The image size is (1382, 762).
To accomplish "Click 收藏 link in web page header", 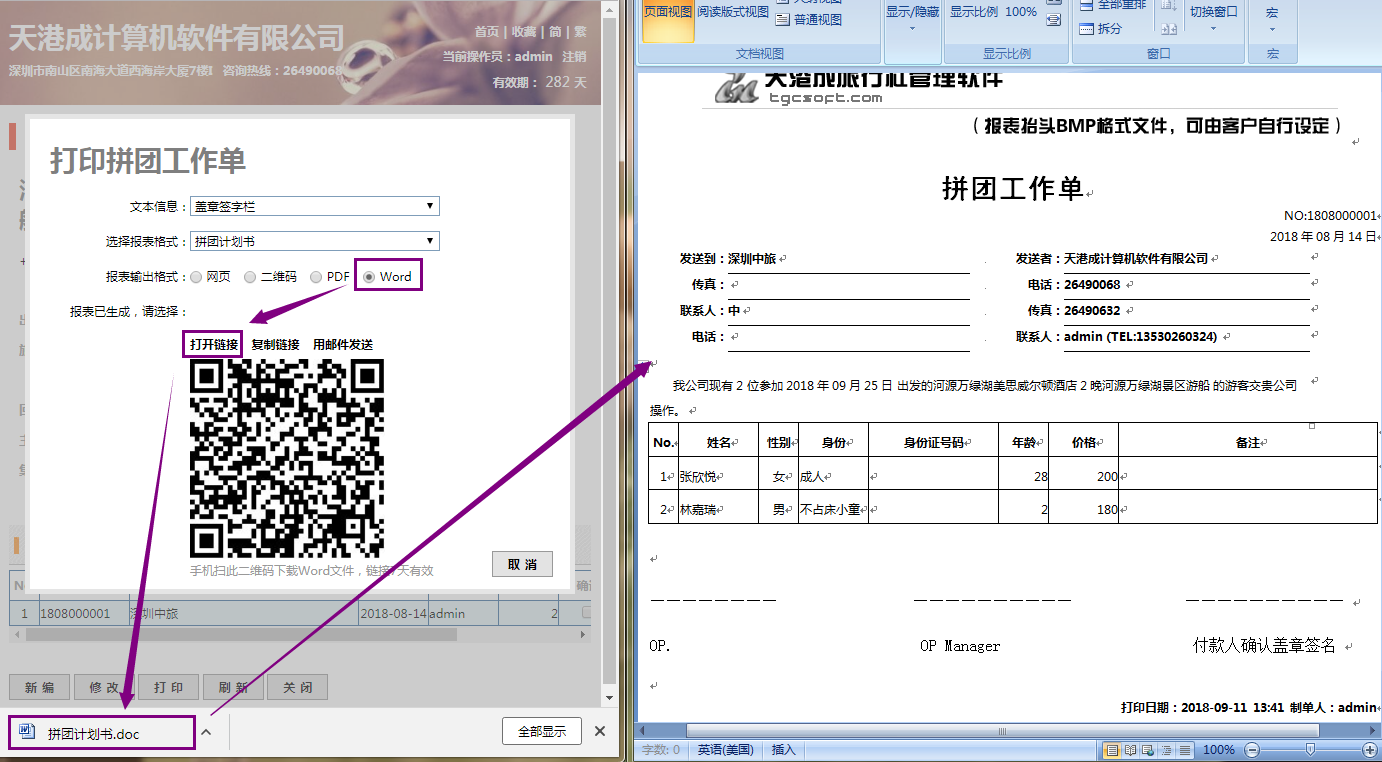I will click(524, 32).
